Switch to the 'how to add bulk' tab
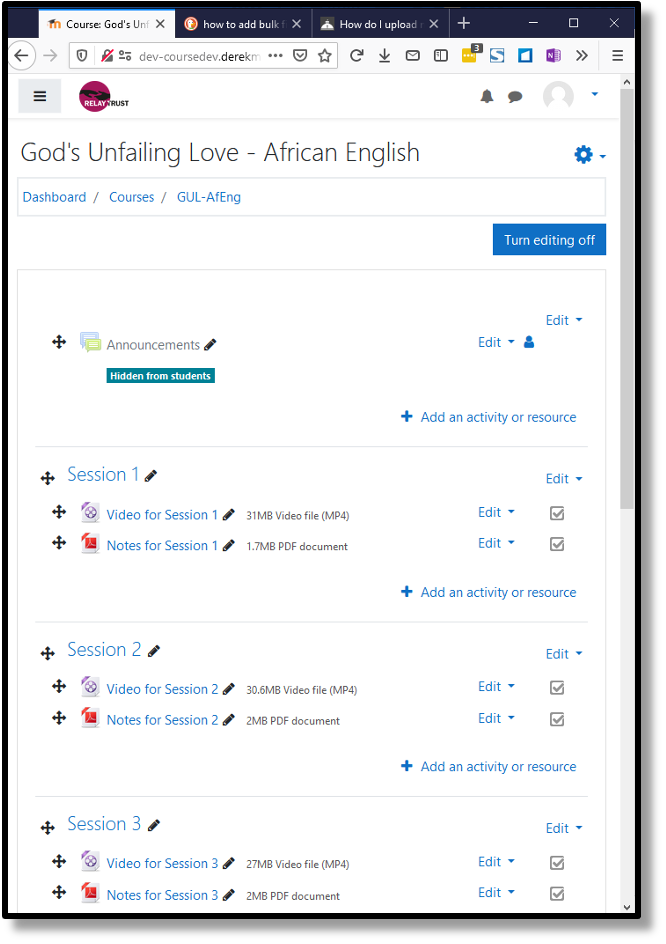The image size is (666, 944). click(x=243, y=24)
